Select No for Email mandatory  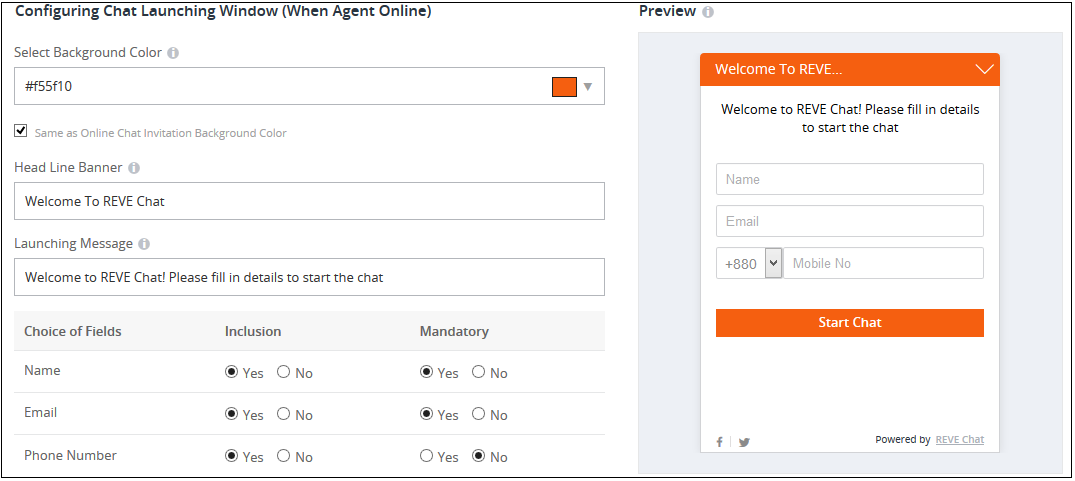coord(479,414)
